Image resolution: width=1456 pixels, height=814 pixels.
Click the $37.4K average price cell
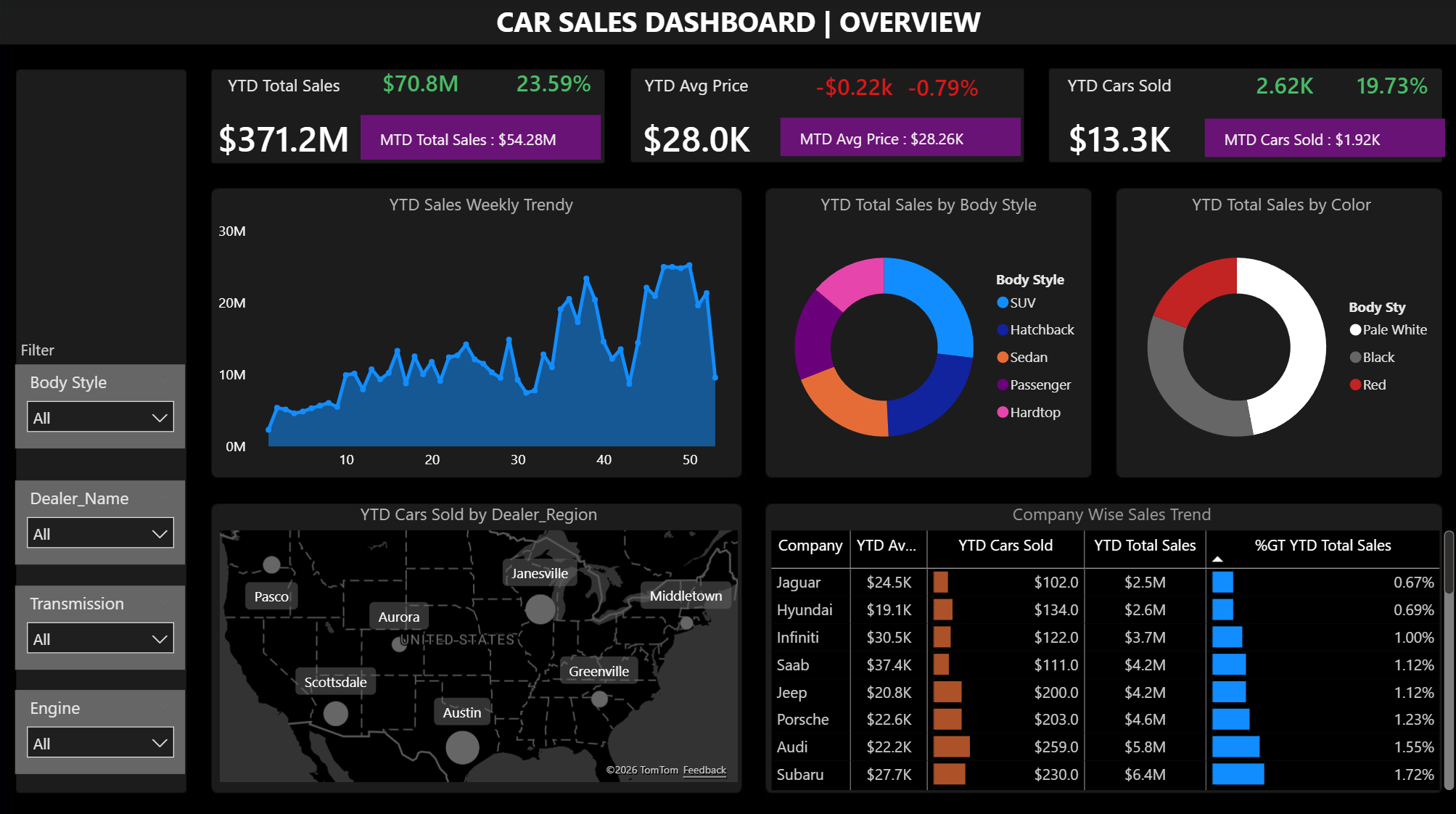point(889,665)
